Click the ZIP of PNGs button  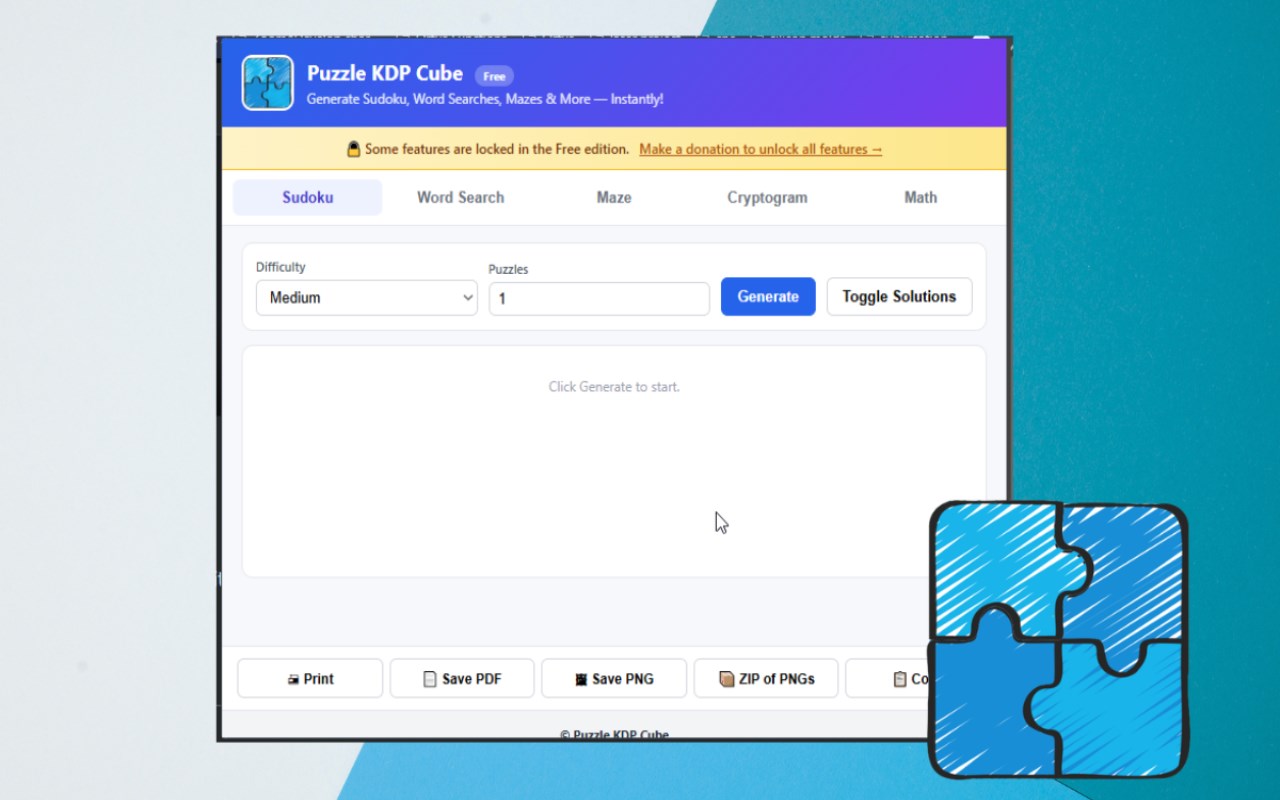[x=766, y=678]
